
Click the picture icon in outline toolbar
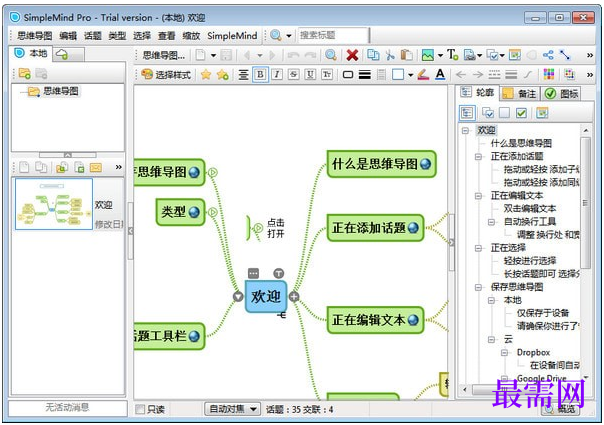coord(542,113)
